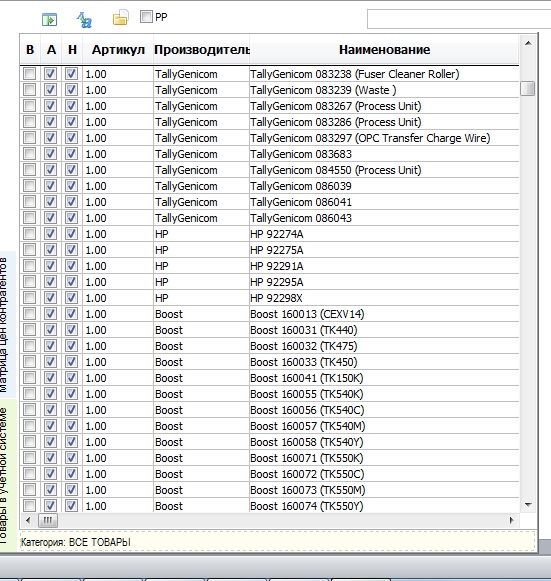The width and height of the screenshot is (551, 581).
Task: Click the B column header
Action: point(30,50)
